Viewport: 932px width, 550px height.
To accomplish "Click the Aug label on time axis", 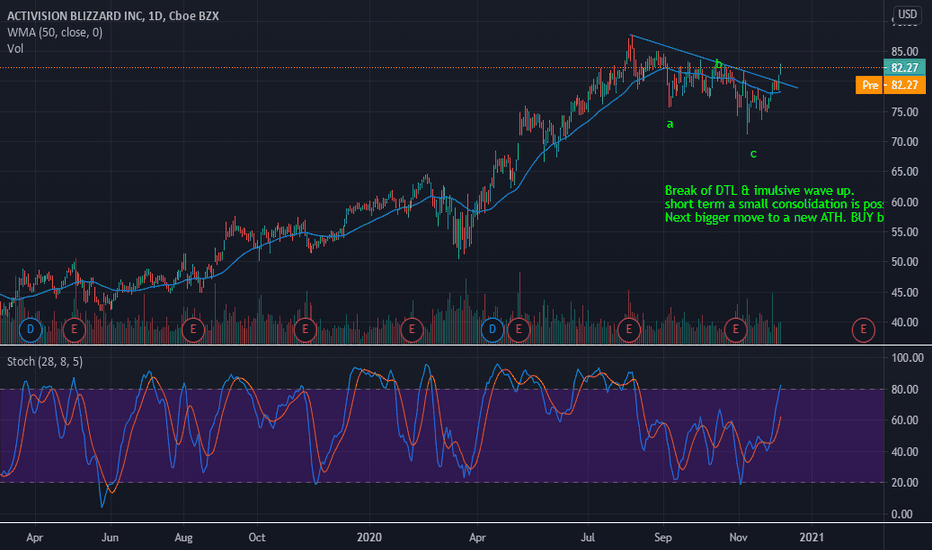I will click(184, 538).
